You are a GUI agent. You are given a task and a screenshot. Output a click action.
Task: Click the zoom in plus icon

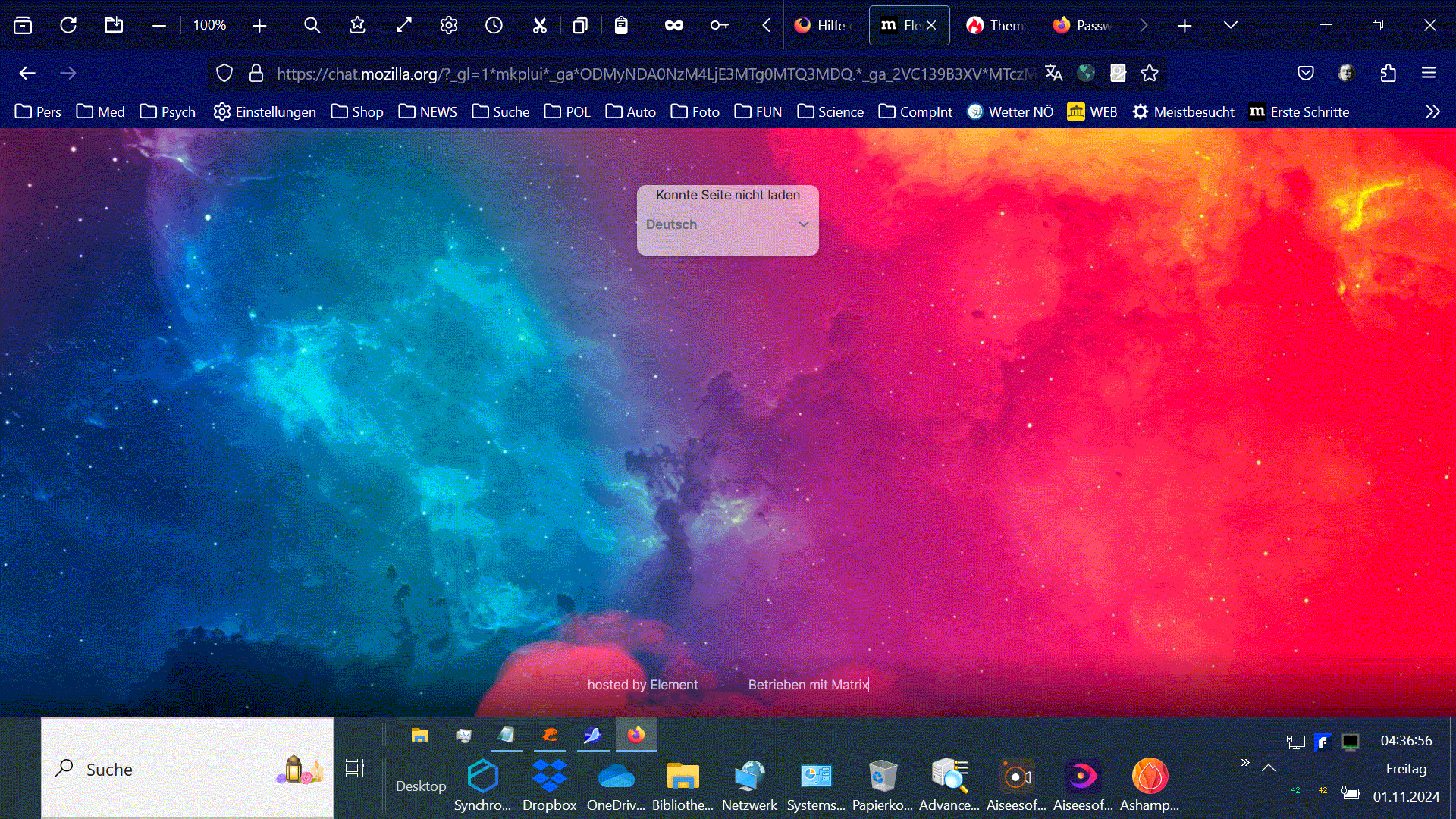pyautogui.click(x=259, y=25)
